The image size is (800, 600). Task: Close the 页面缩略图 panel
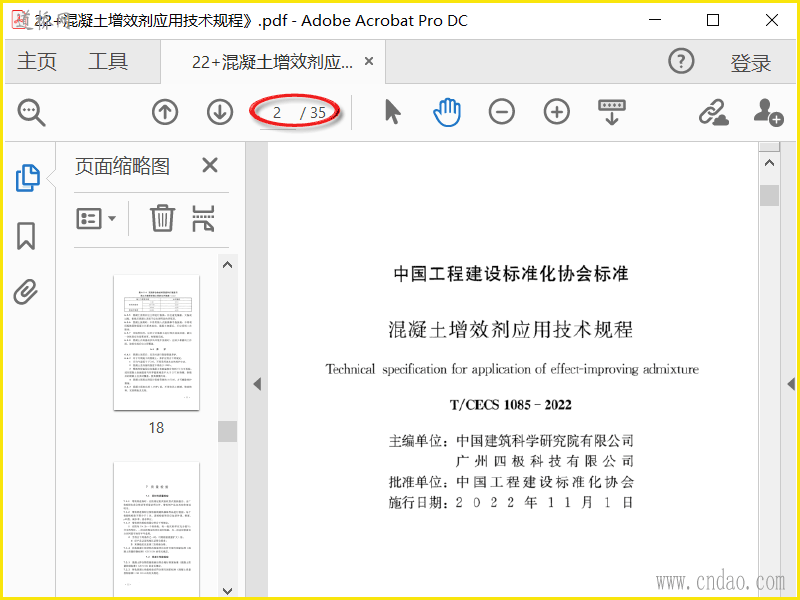click(210, 165)
